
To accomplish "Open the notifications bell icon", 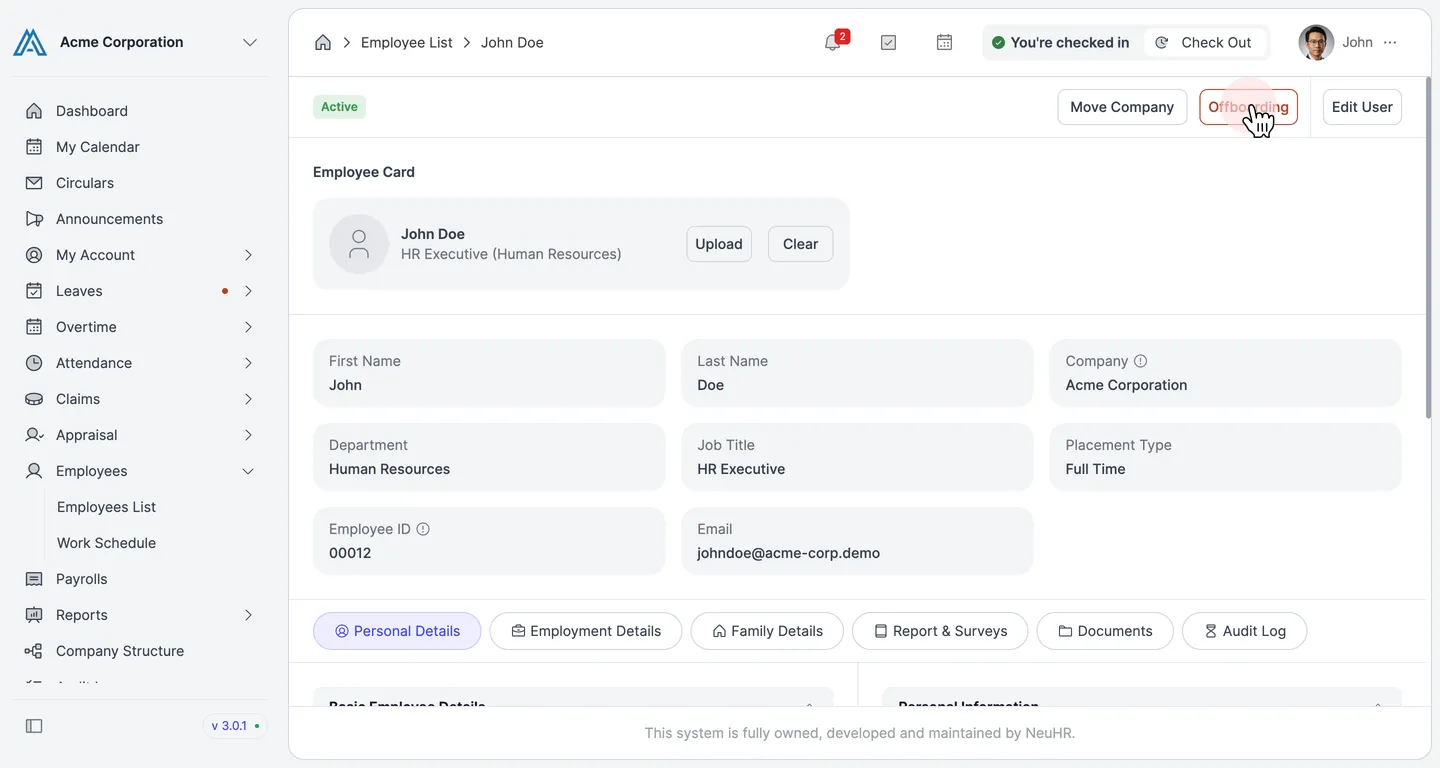I will 832,42.
